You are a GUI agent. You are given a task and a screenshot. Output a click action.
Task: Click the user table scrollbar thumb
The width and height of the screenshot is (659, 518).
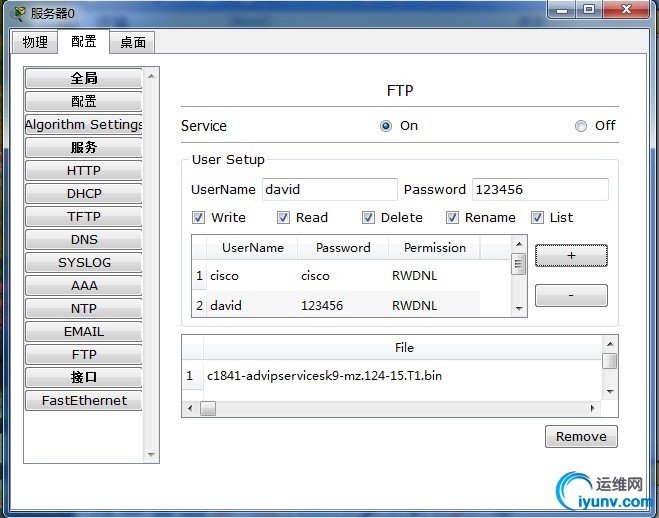pyautogui.click(x=518, y=264)
